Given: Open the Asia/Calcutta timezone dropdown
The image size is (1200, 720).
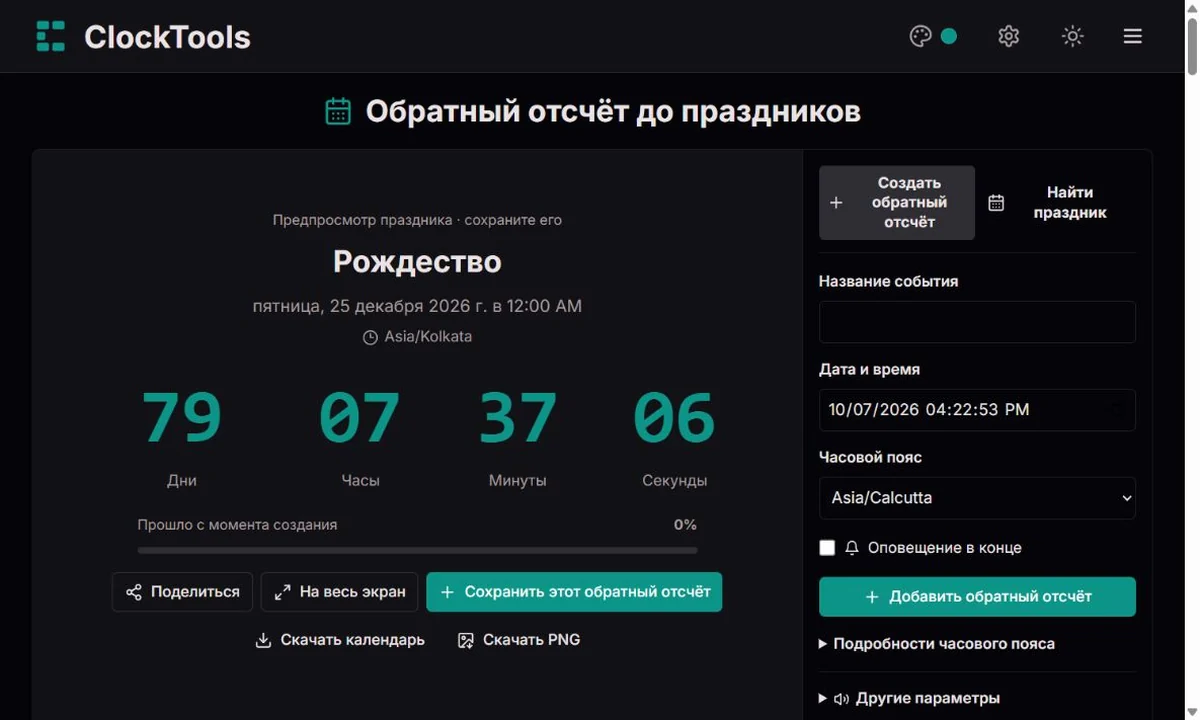Looking at the screenshot, I should pos(977,498).
